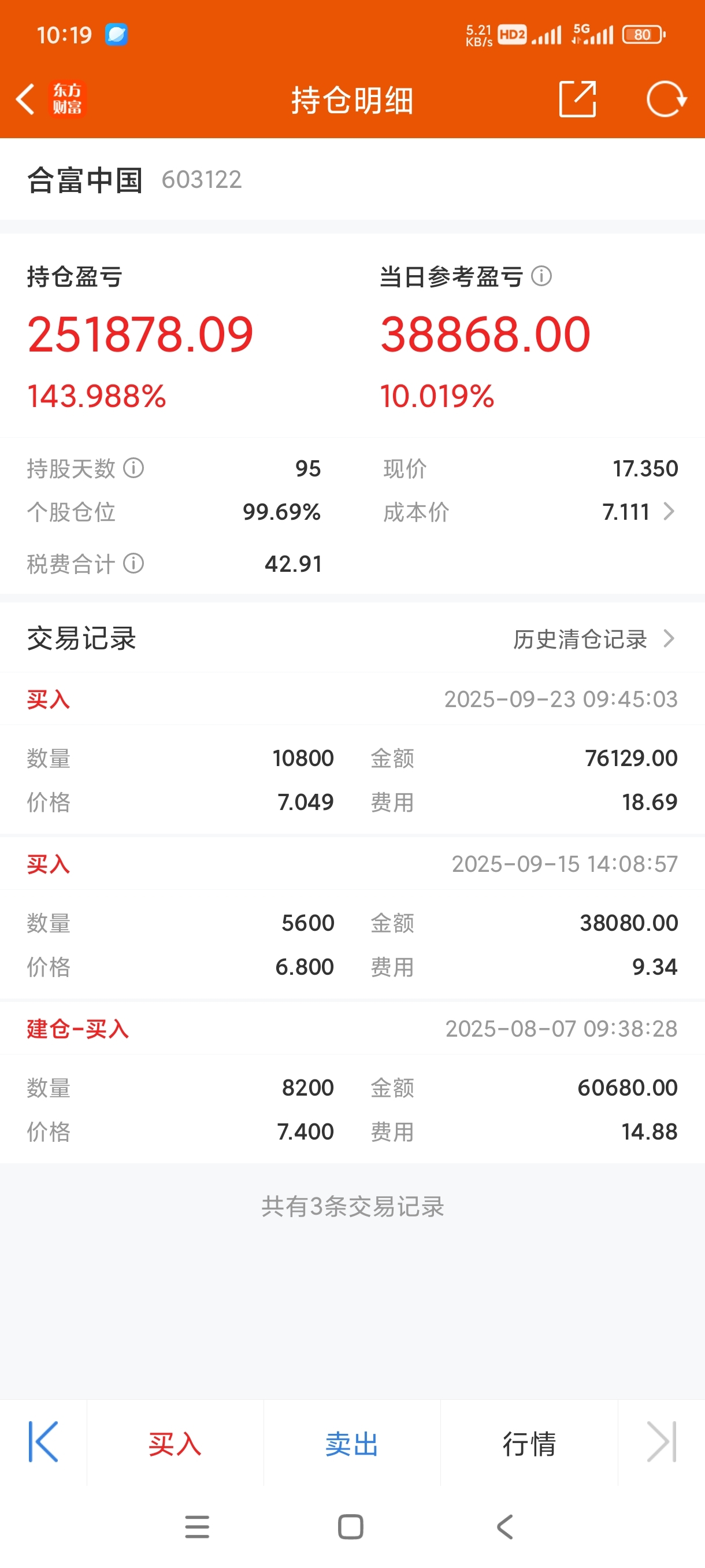
Task: Open 历史清仓记录
Action: [x=580, y=639]
